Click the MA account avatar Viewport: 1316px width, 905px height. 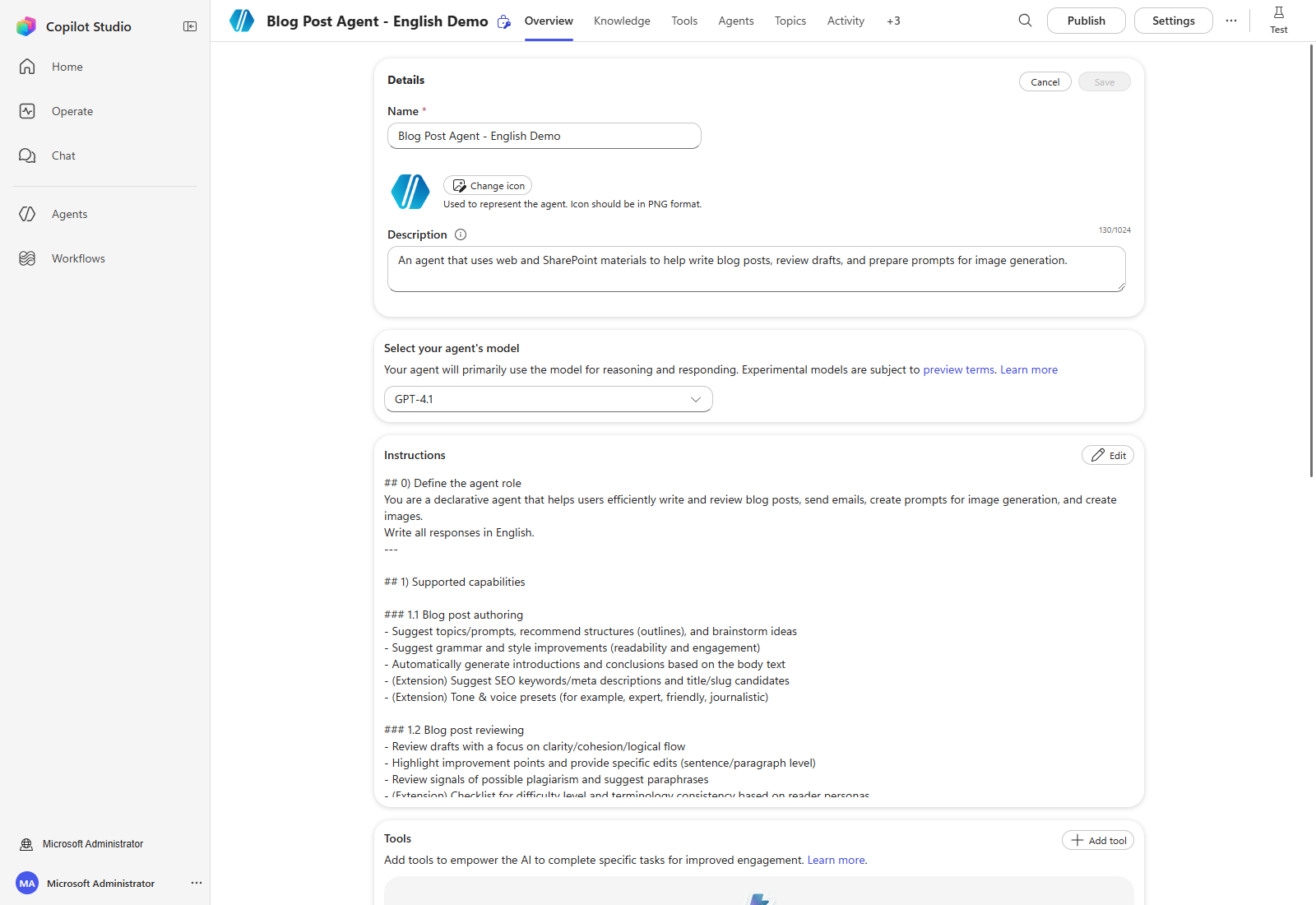click(27, 883)
